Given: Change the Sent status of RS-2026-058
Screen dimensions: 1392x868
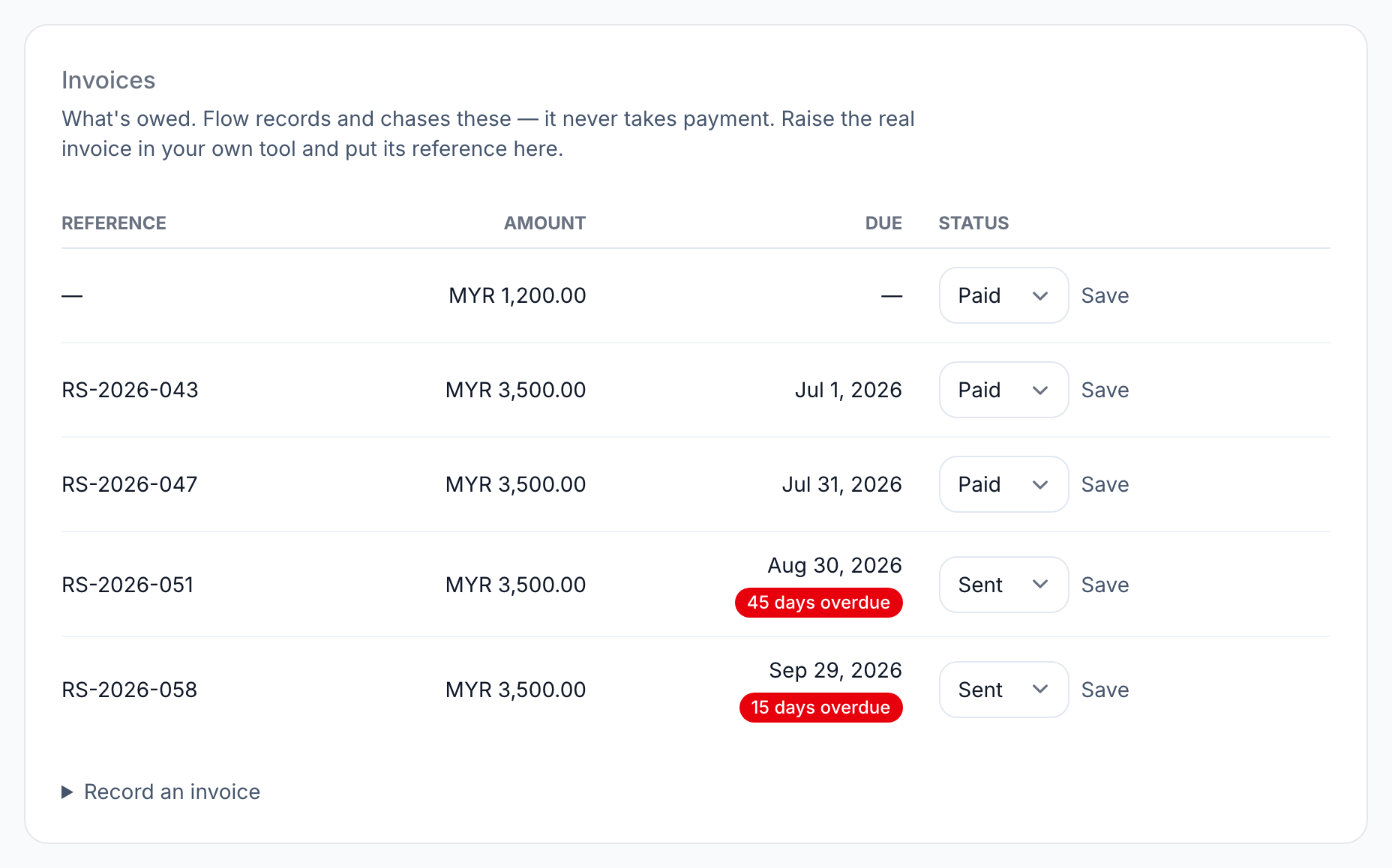Looking at the screenshot, I should point(1003,690).
